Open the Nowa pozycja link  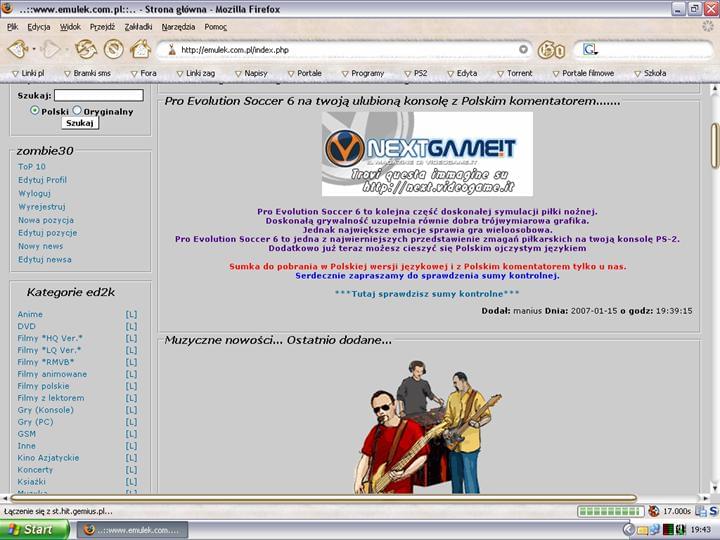(x=46, y=219)
